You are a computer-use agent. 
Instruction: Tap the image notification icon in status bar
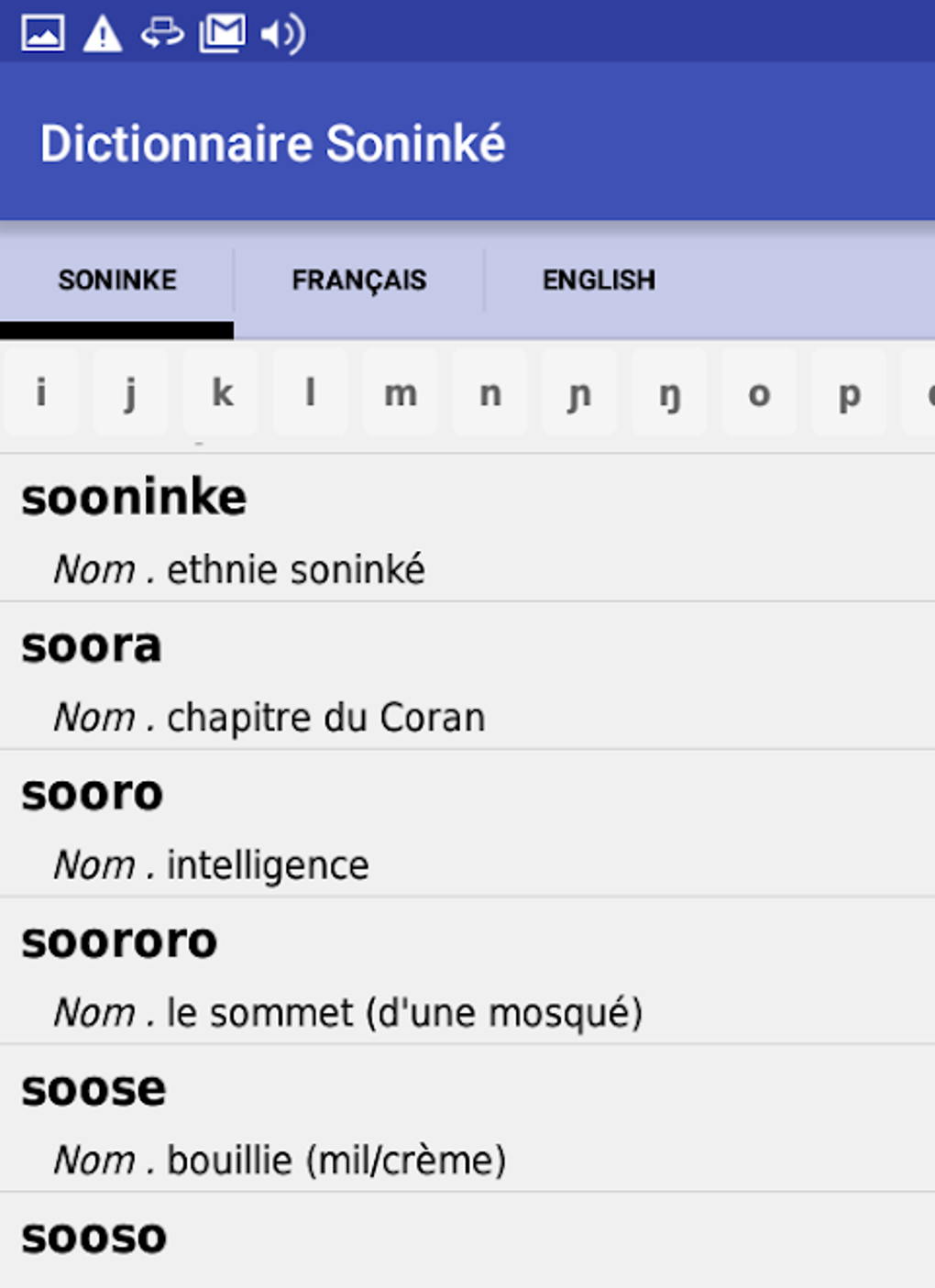tap(42, 34)
